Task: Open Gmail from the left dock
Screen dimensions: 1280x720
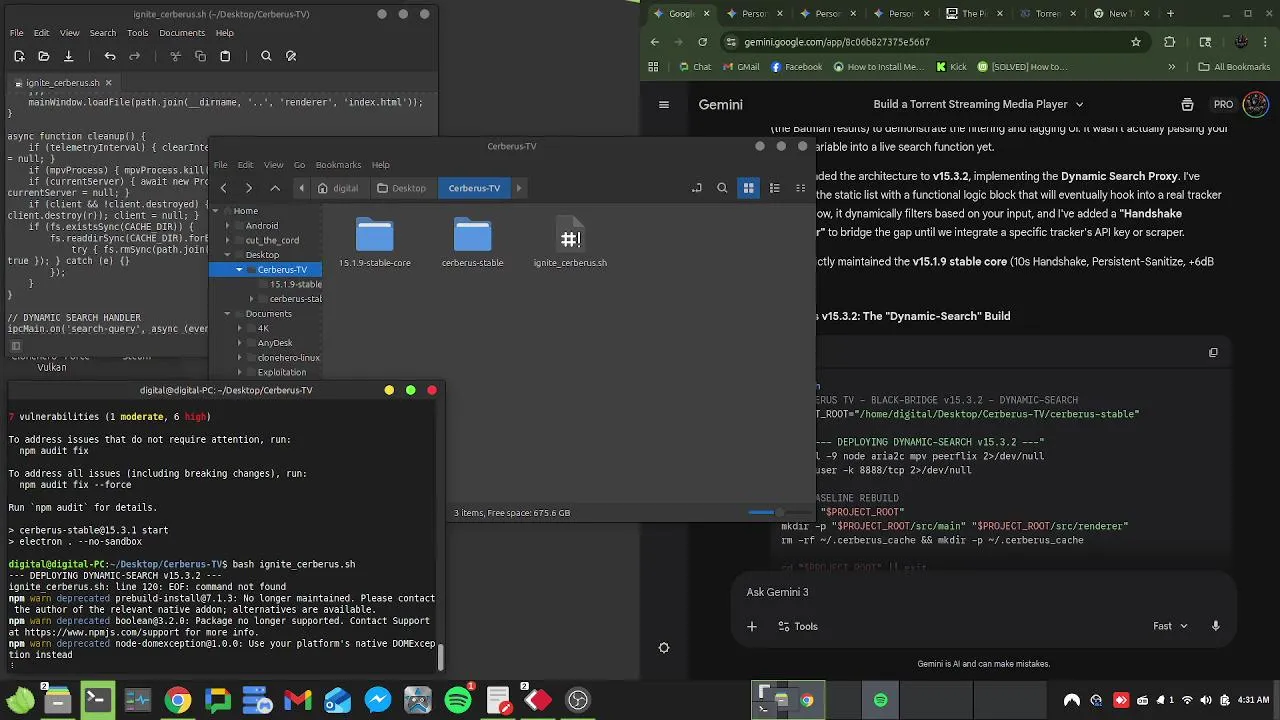Action: click(297, 699)
